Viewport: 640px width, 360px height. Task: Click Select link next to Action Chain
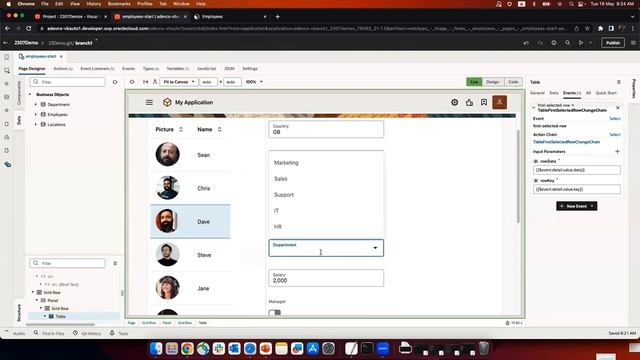(615, 134)
